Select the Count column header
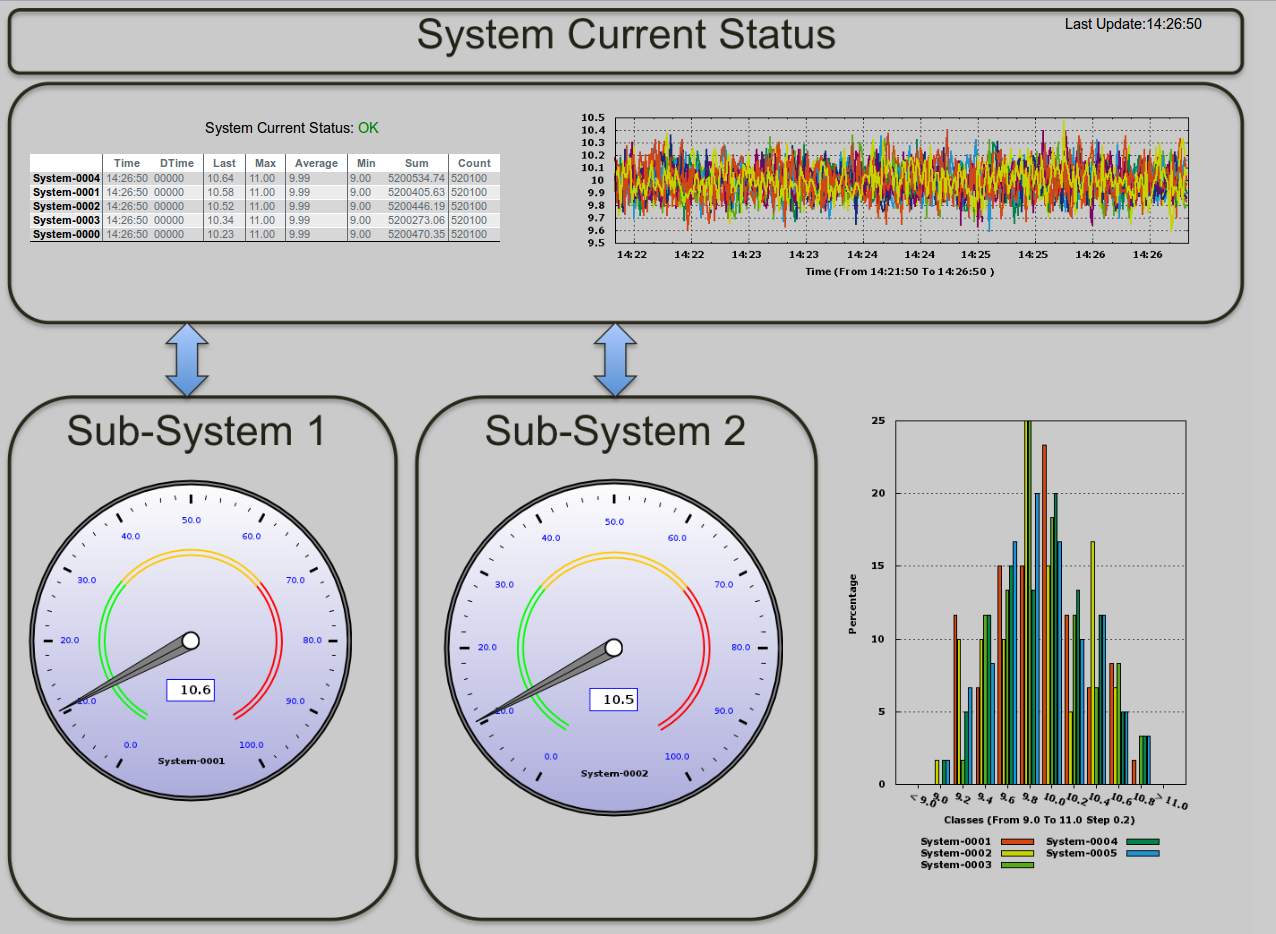Image resolution: width=1276 pixels, height=934 pixels. pyautogui.click(x=474, y=163)
